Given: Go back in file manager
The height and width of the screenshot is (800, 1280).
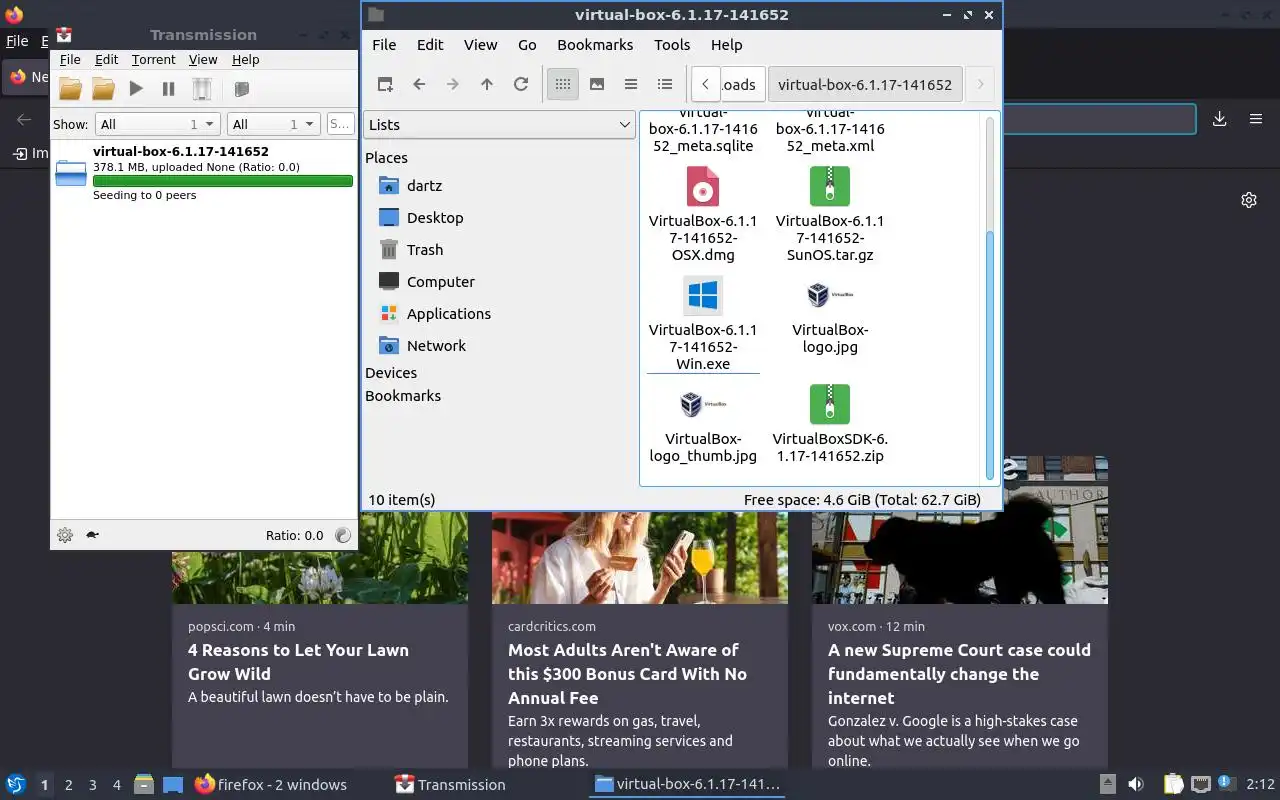Looking at the screenshot, I should point(419,84).
